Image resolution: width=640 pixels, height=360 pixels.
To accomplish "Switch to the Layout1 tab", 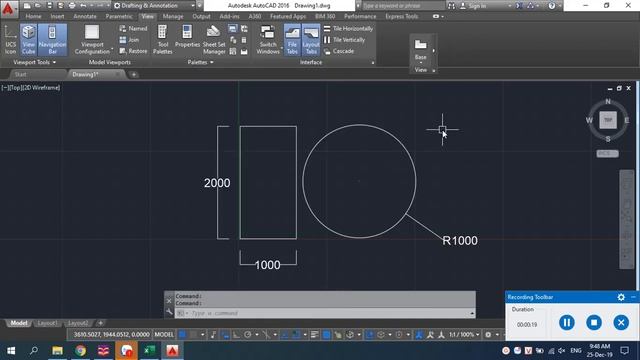I will tap(47, 323).
